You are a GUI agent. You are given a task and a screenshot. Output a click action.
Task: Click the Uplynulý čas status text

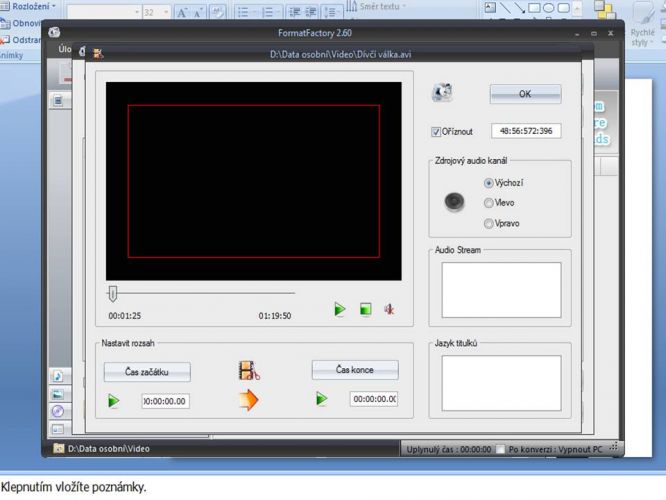click(449, 449)
